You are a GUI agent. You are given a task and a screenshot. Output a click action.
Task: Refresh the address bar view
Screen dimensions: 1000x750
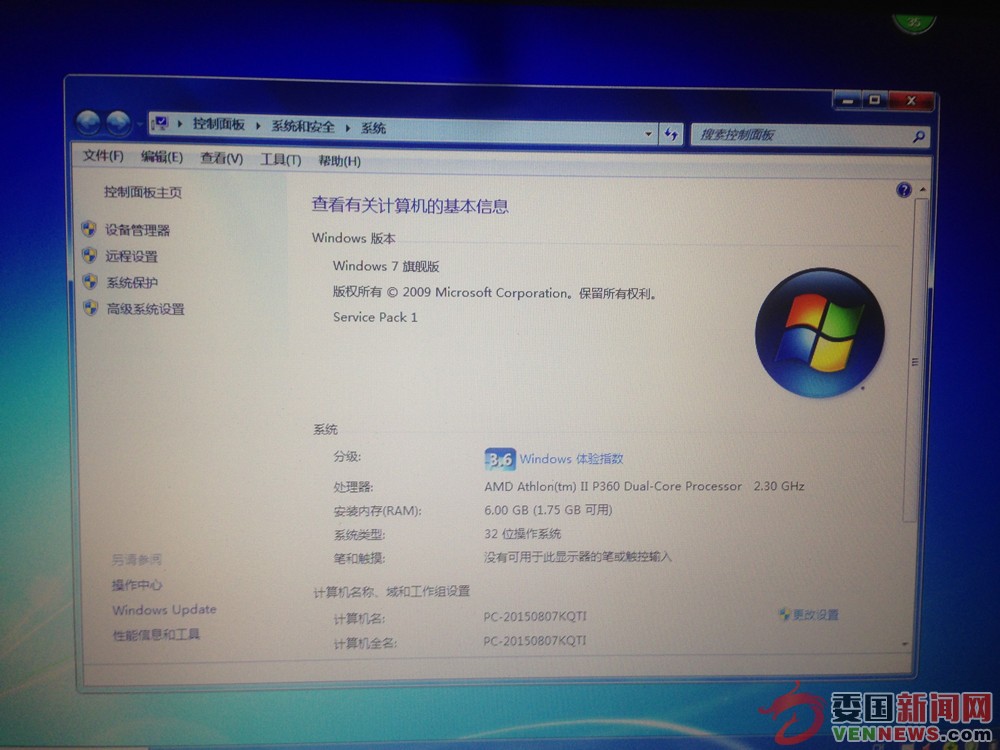(x=671, y=134)
